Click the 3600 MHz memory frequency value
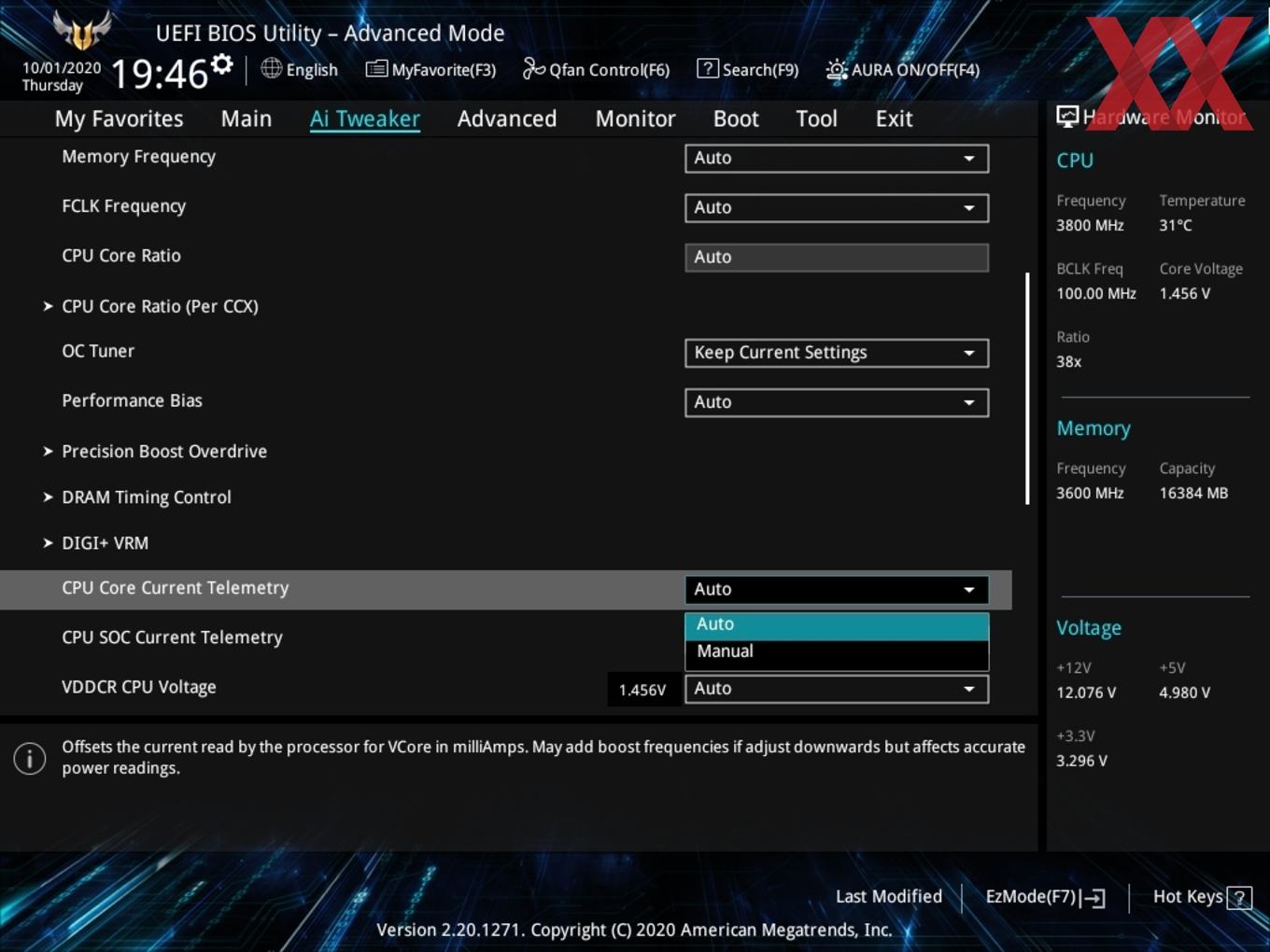Viewport: 1270px width, 952px height. [1090, 494]
